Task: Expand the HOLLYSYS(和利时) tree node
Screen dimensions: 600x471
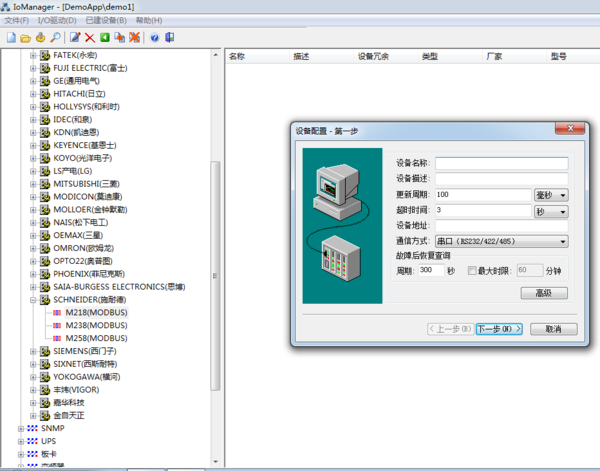Action: [x=33, y=107]
